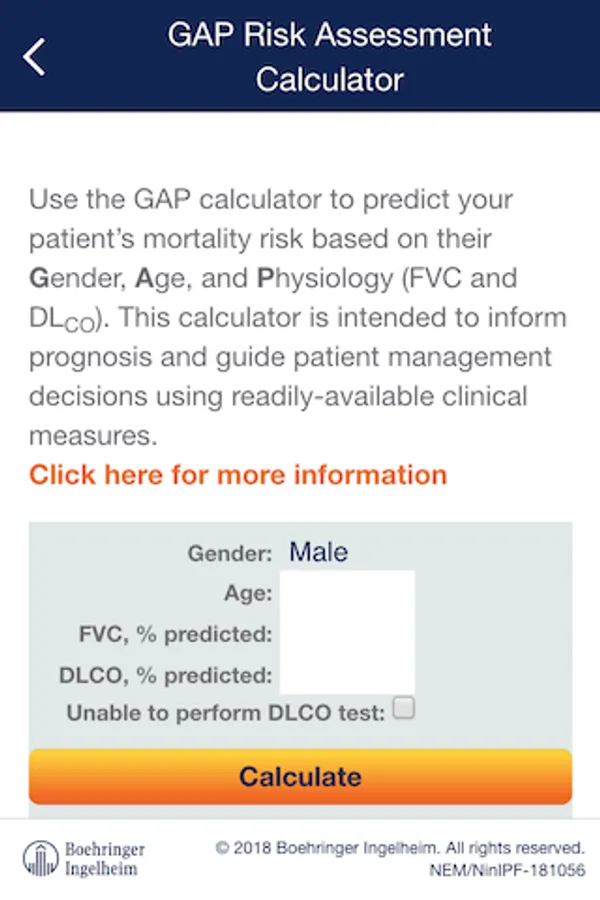Open the Click here for more information link
The width and height of the screenshot is (600, 900).
238,475
